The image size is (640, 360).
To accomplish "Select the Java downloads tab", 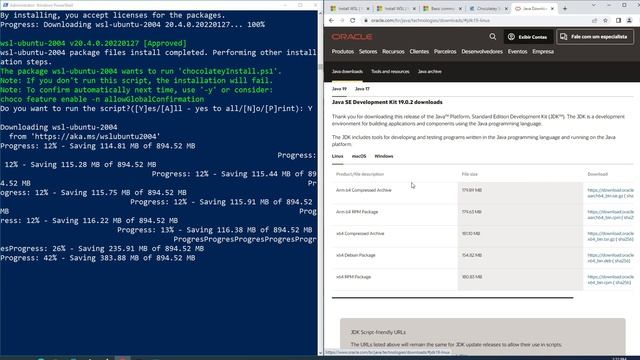I will pyautogui.click(x=347, y=71).
